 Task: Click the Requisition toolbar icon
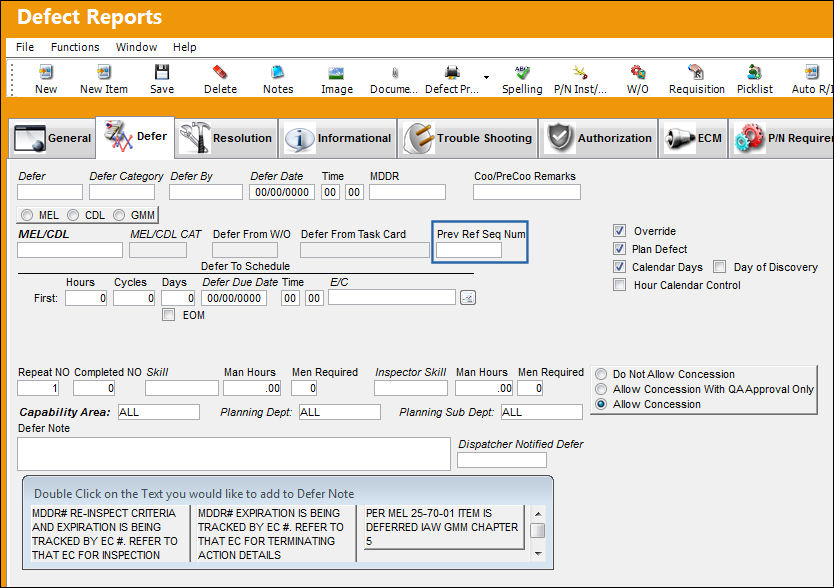coord(696,72)
